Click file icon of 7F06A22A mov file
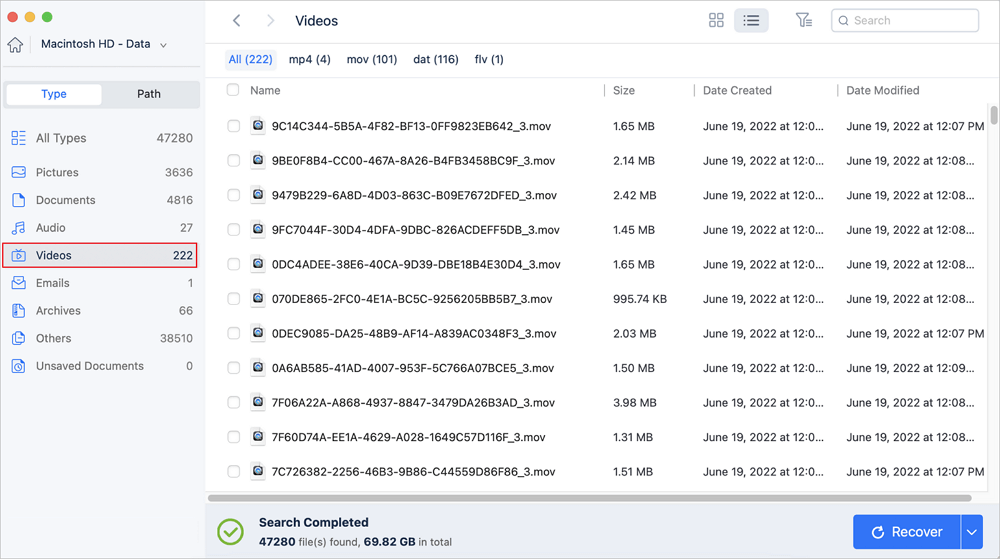Viewport: 1000px width, 559px height. 258,402
